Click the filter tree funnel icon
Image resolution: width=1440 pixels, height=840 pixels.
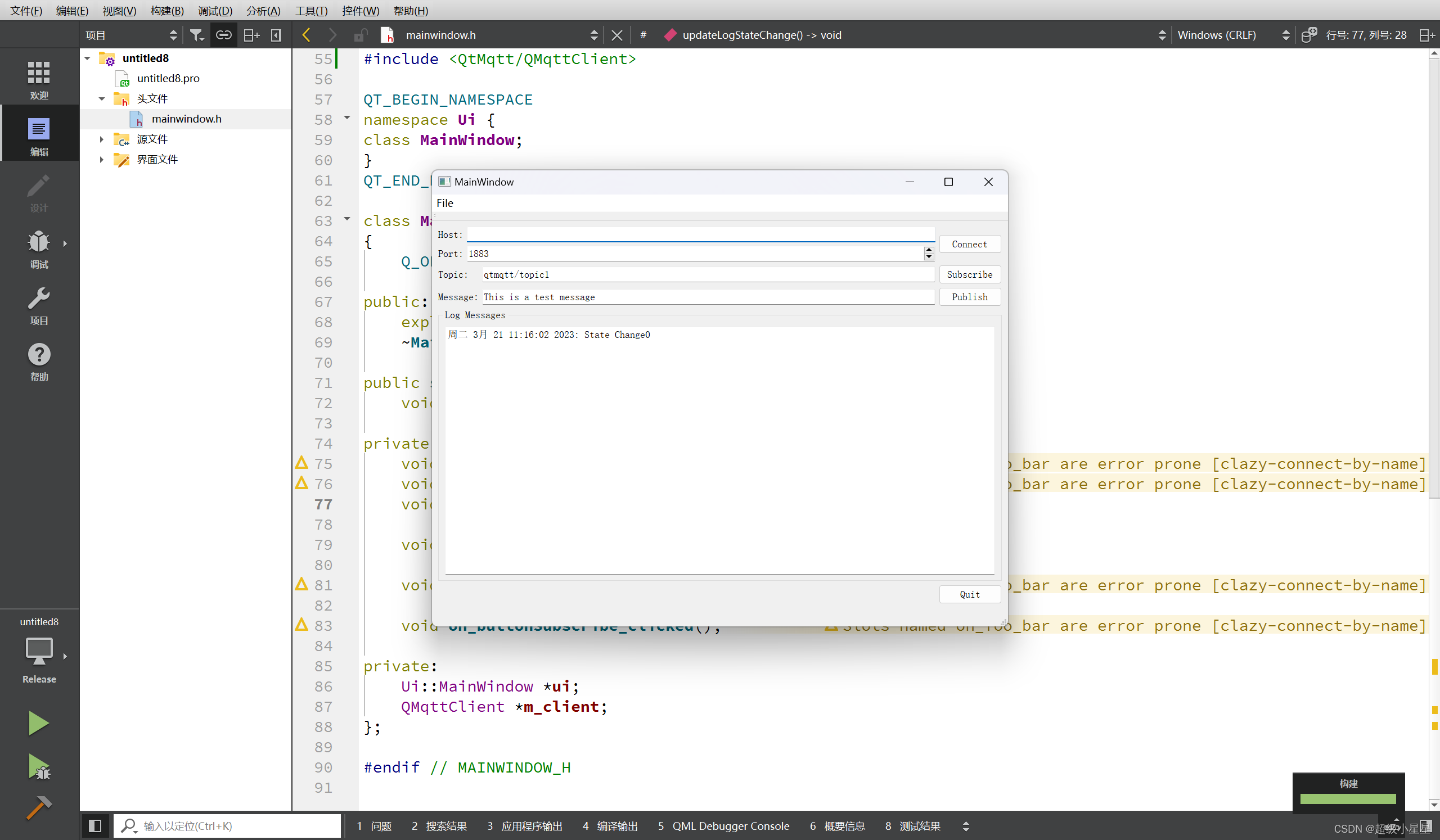[196, 35]
